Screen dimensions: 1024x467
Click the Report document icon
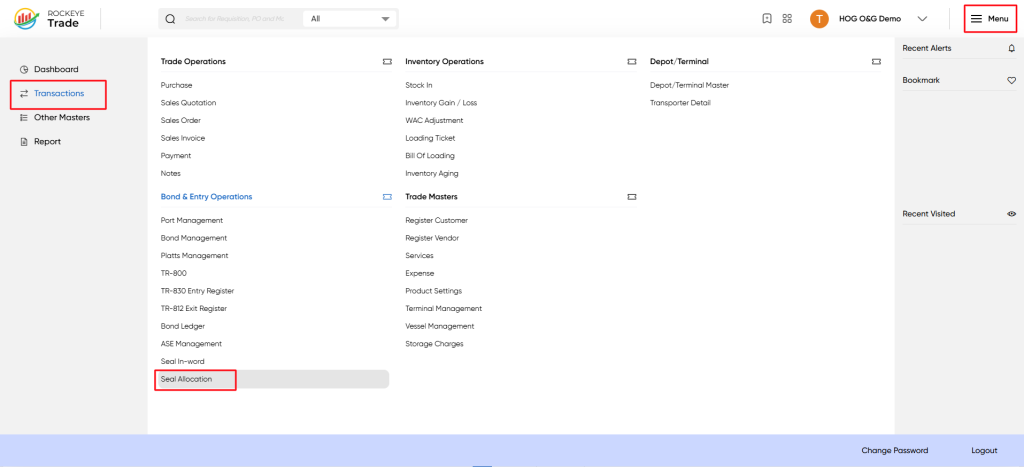pos(24,142)
